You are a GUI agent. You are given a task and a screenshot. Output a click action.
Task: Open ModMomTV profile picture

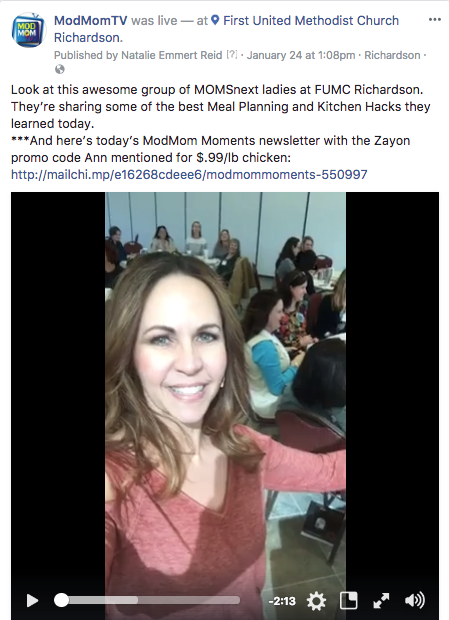point(28,30)
